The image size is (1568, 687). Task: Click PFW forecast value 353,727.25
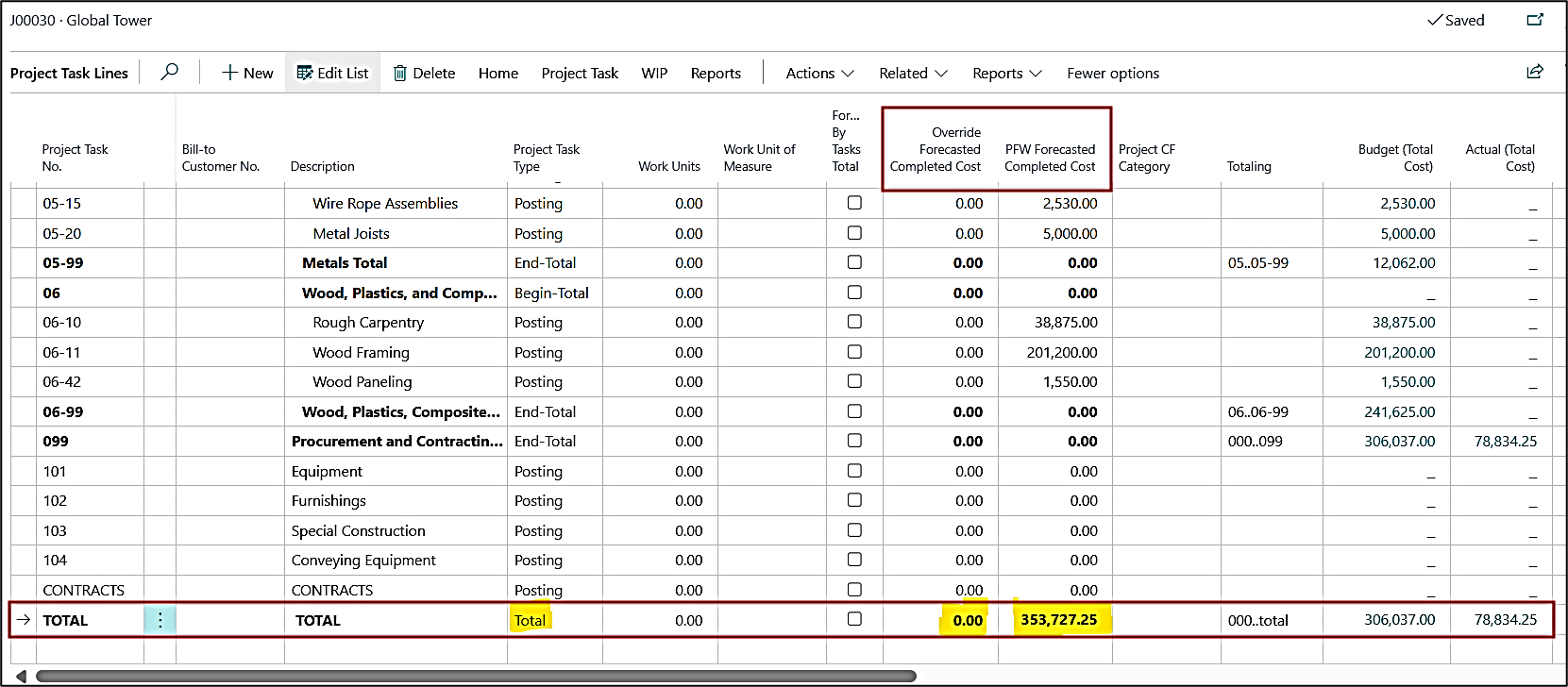1058,619
